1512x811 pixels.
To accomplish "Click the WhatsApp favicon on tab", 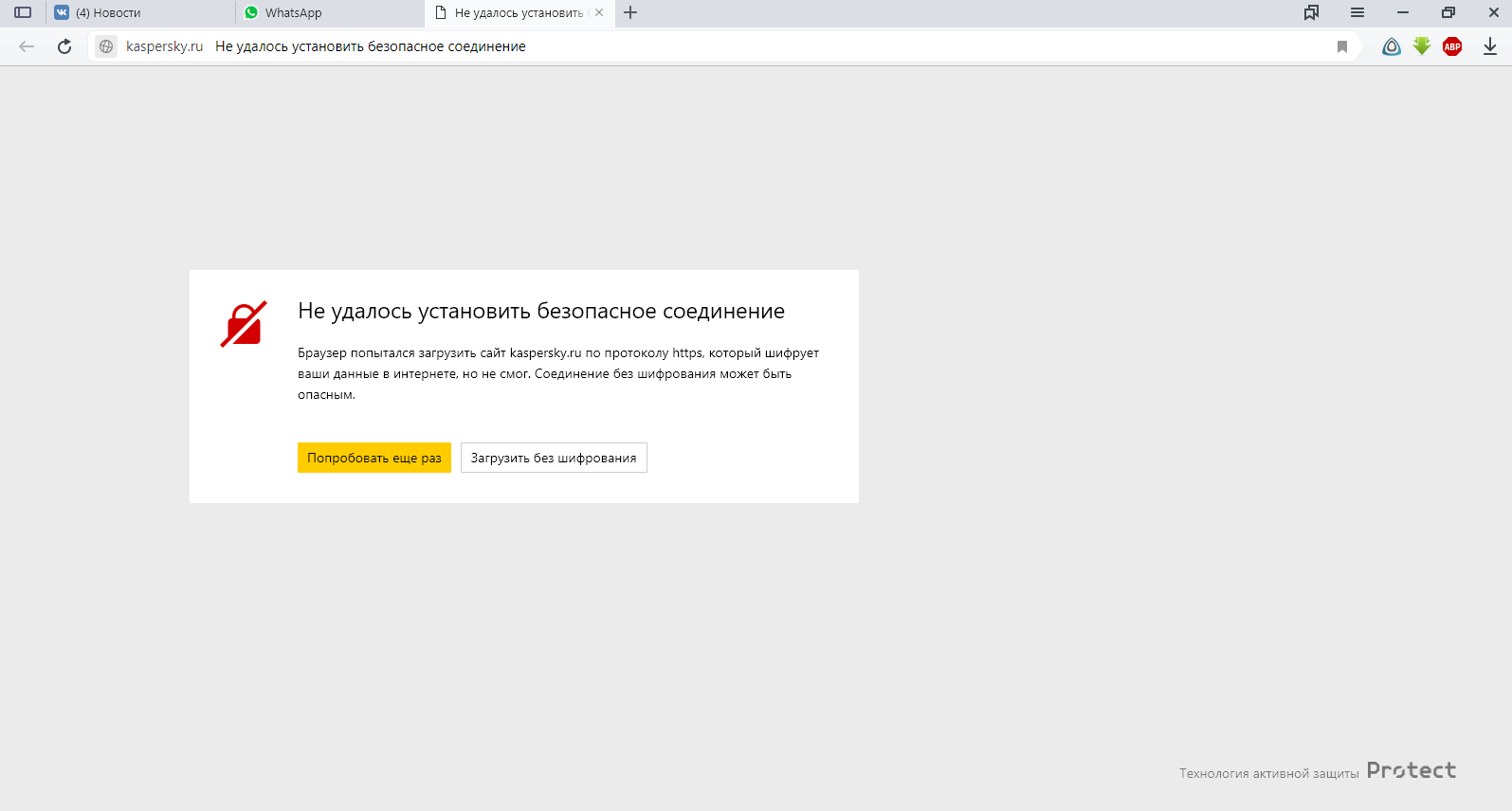I will [x=251, y=12].
